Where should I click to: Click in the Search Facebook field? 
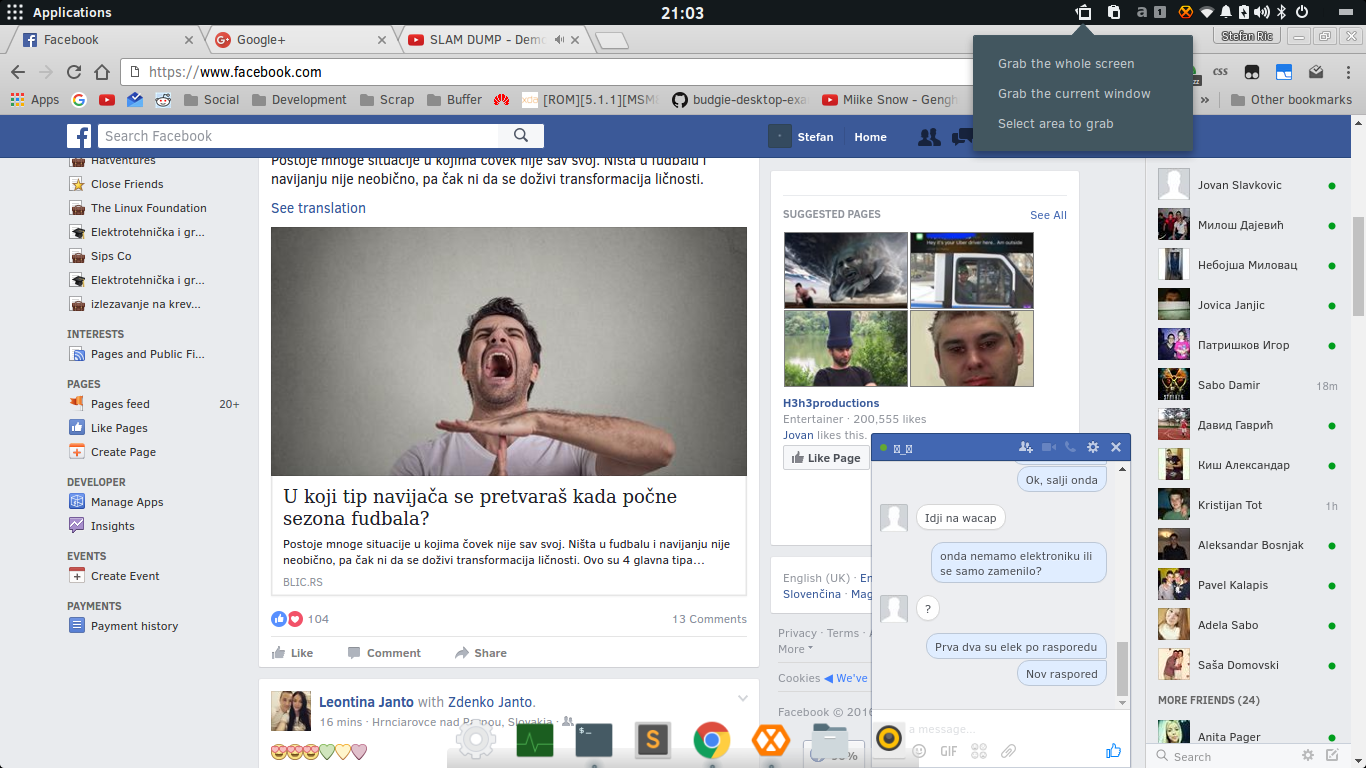(x=297, y=136)
